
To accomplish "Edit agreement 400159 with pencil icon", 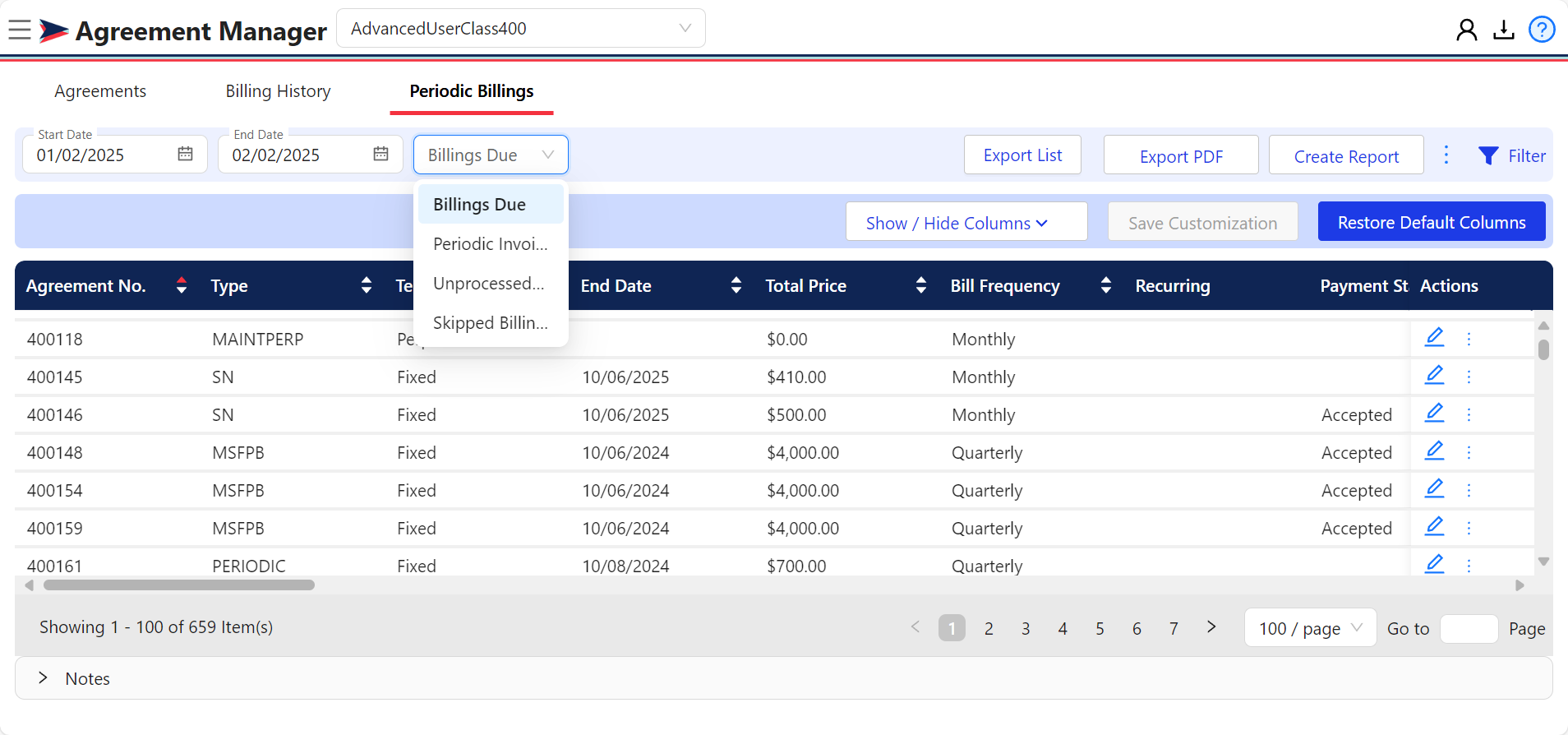I will (1435, 526).
